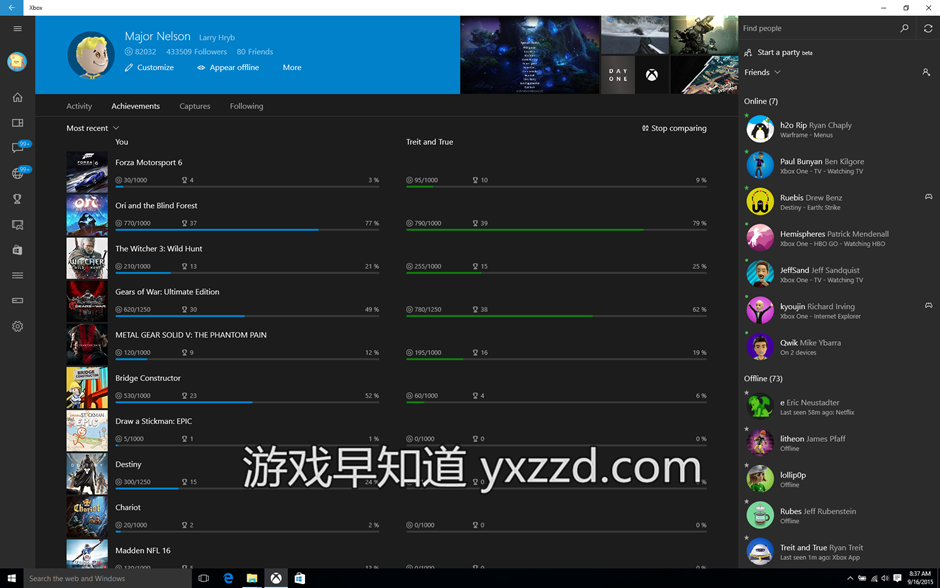Open Achievements trophy icon in sidebar
This screenshot has height=588, width=940.
tap(17, 199)
